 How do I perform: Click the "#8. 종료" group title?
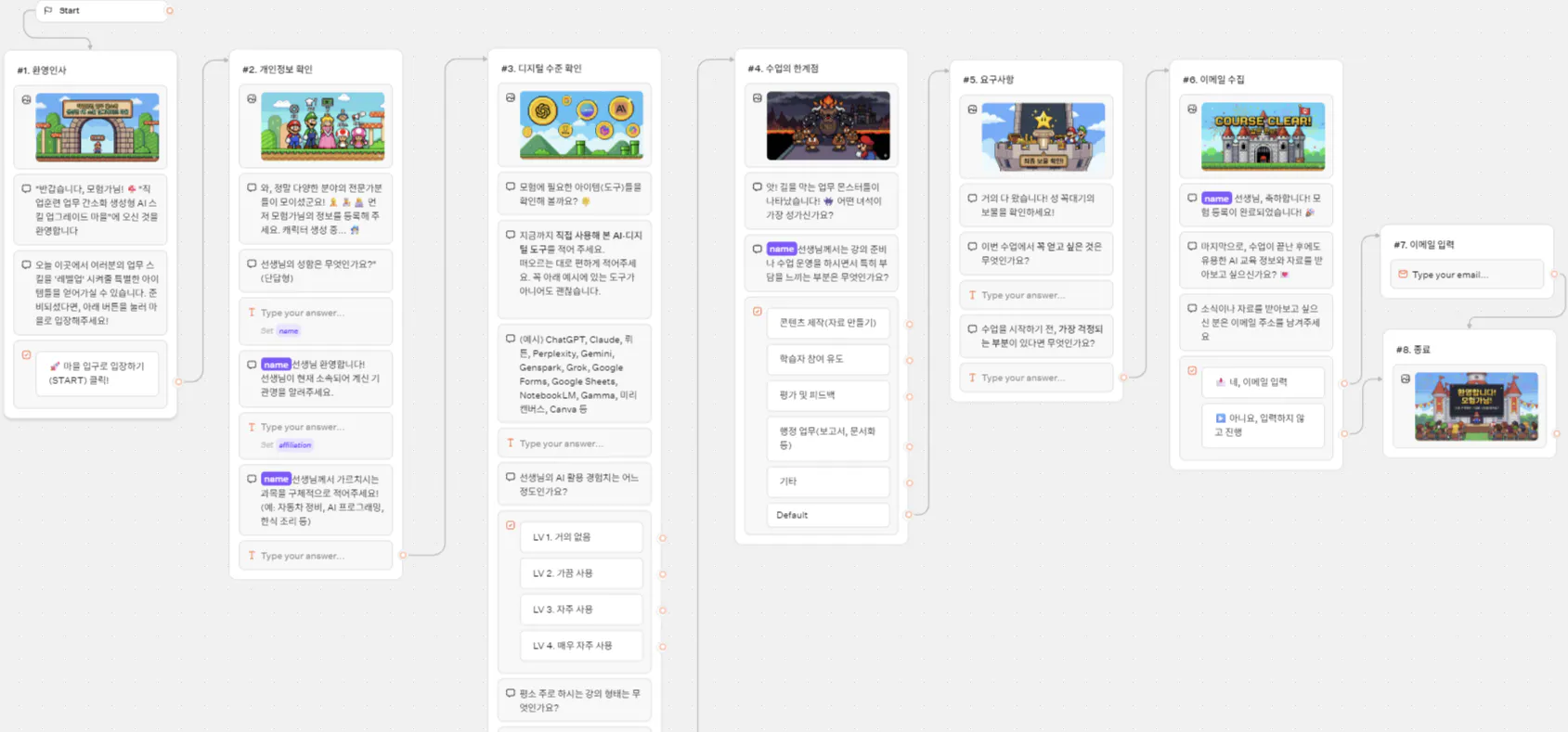[x=1413, y=350]
